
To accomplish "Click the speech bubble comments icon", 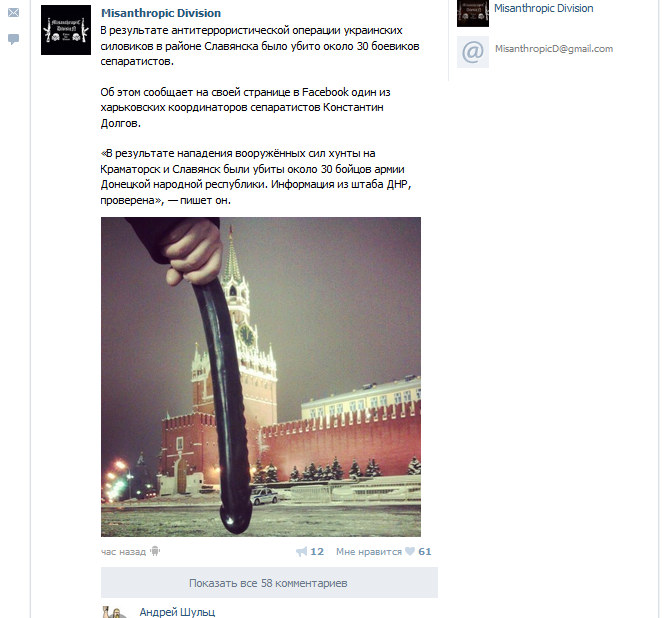I will coord(13,39).
